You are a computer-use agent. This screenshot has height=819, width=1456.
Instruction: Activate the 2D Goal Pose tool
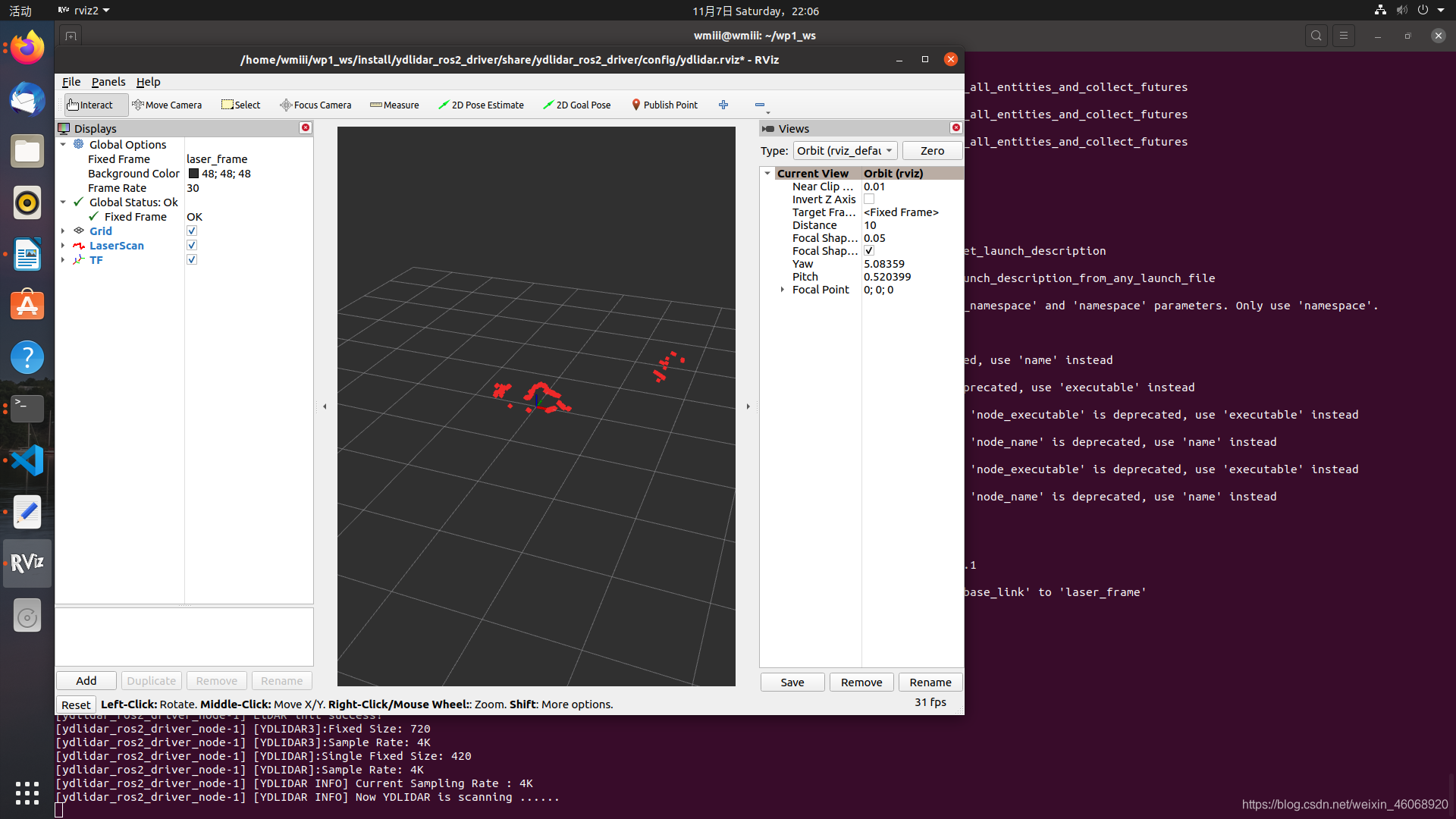click(x=576, y=105)
